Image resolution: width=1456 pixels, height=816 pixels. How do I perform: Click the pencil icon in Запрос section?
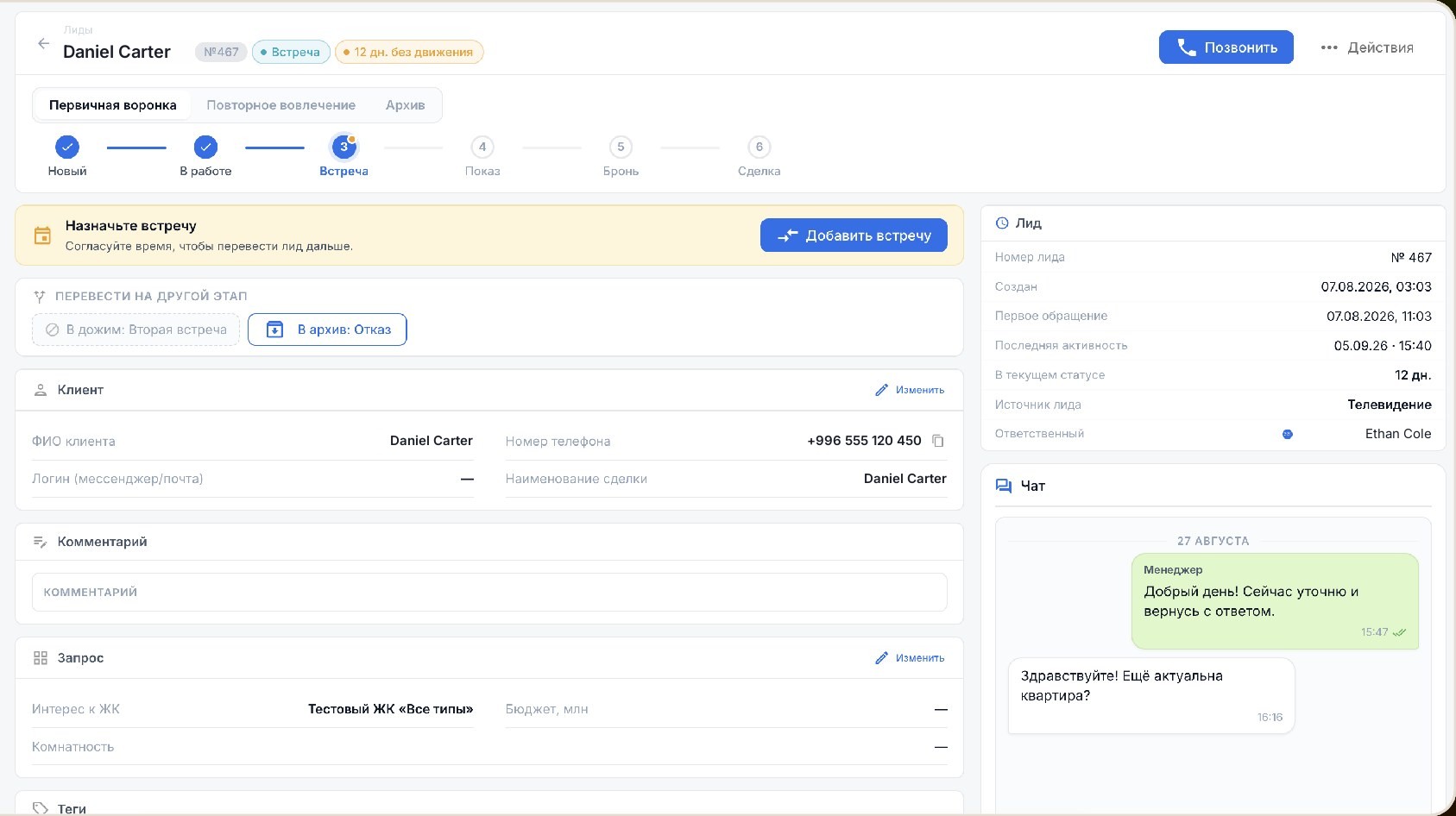pos(881,658)
